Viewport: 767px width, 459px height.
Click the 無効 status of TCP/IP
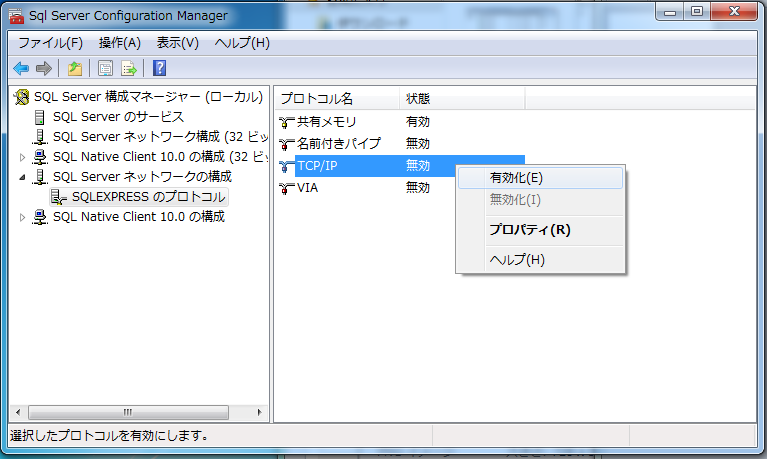[x=418, y=166]
